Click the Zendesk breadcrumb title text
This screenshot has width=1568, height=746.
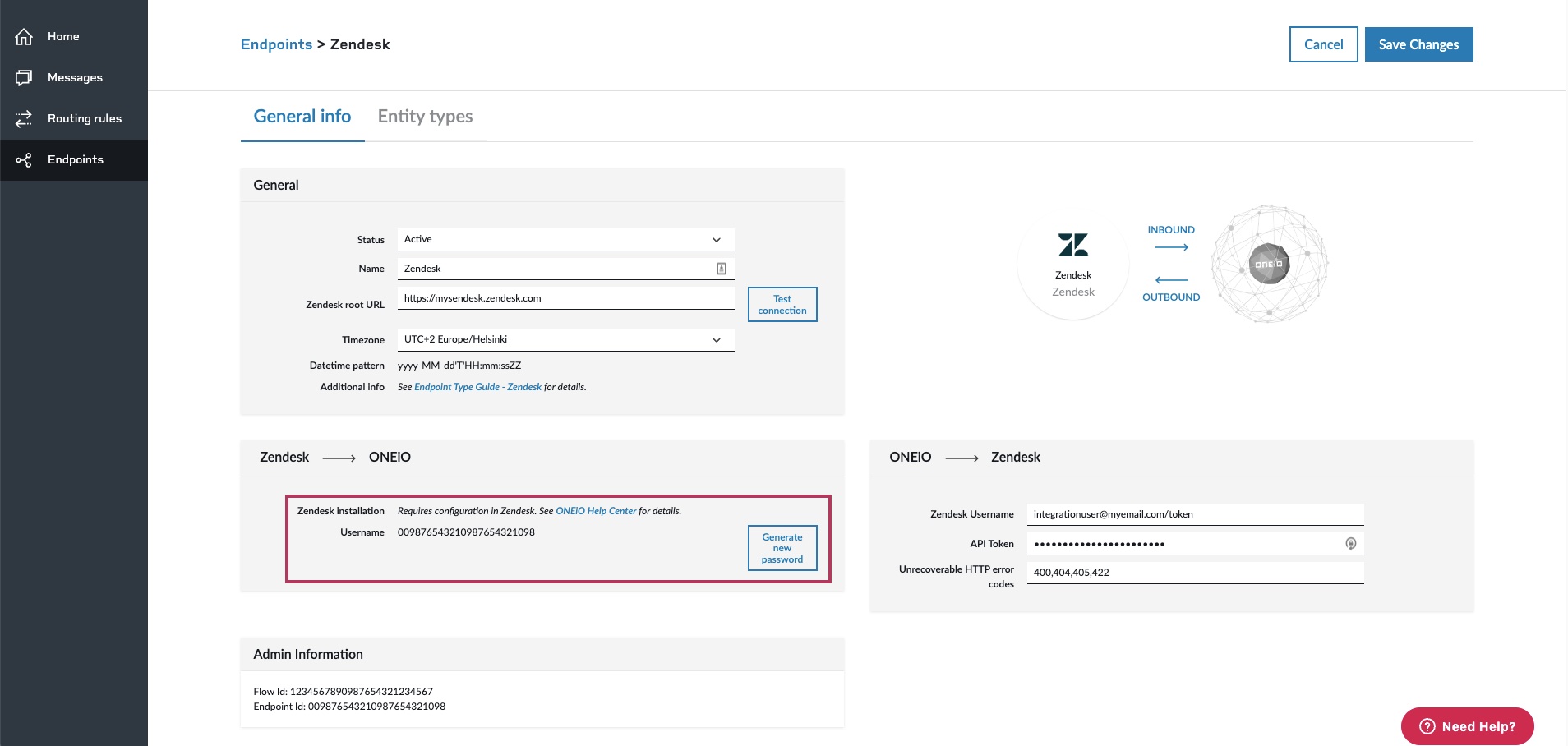(x=360, y=44)
